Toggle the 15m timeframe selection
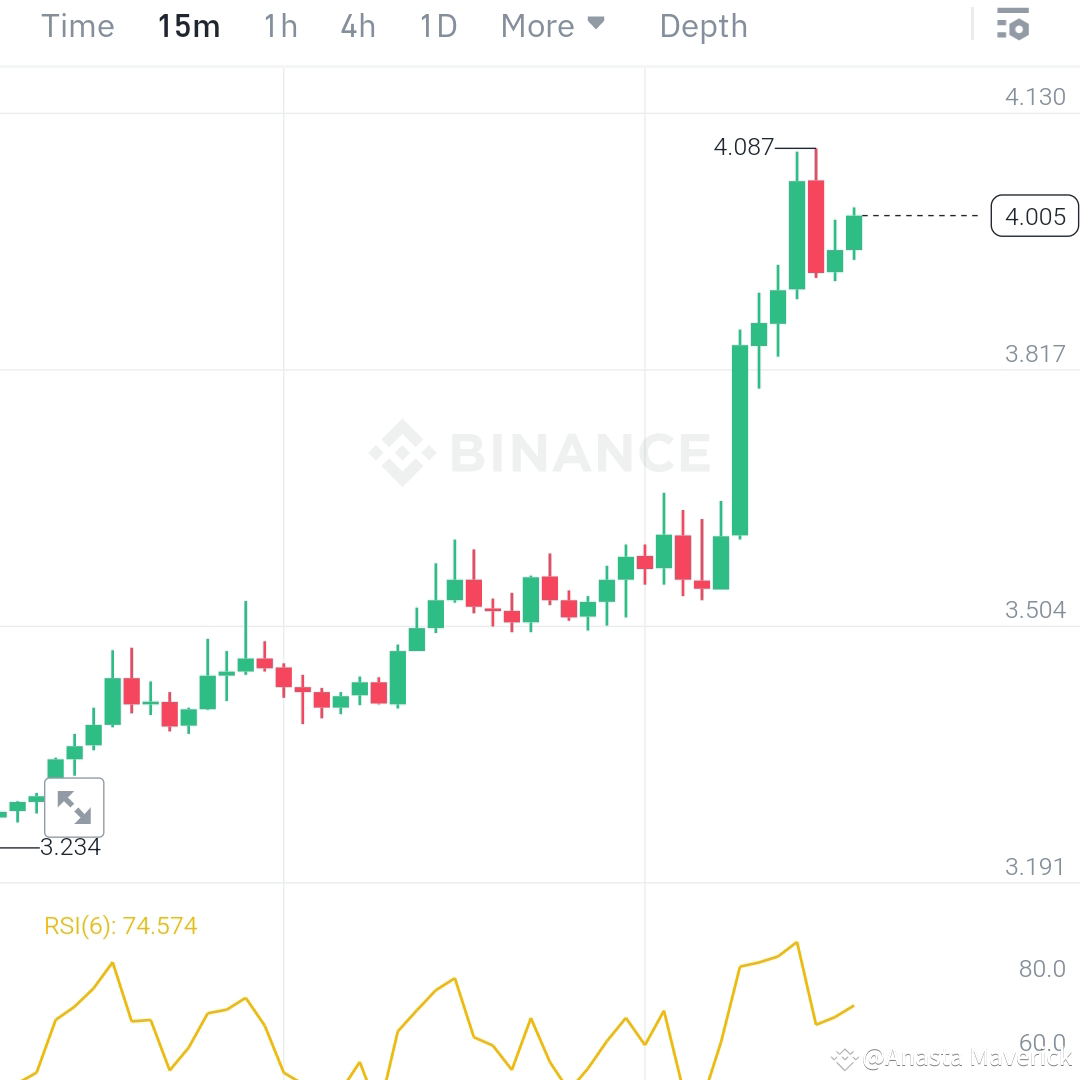Image resolution: width=1080 pixels, height=1080 pixels. tap(188, 26)
